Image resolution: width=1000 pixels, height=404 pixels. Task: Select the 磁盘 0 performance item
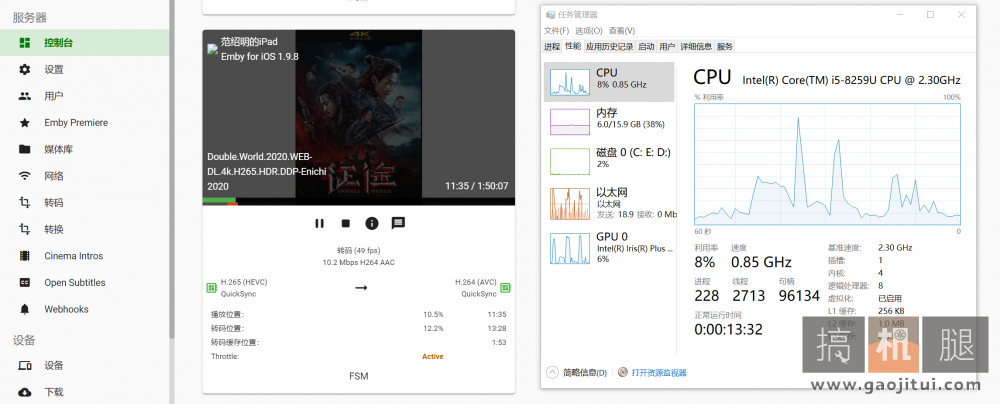(609, 161)
